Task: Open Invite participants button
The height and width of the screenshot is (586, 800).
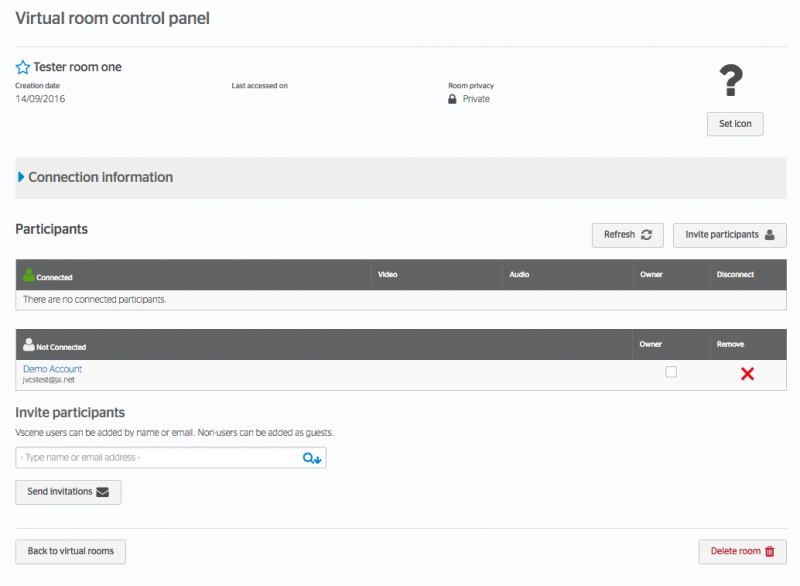Action: point(730,235)
